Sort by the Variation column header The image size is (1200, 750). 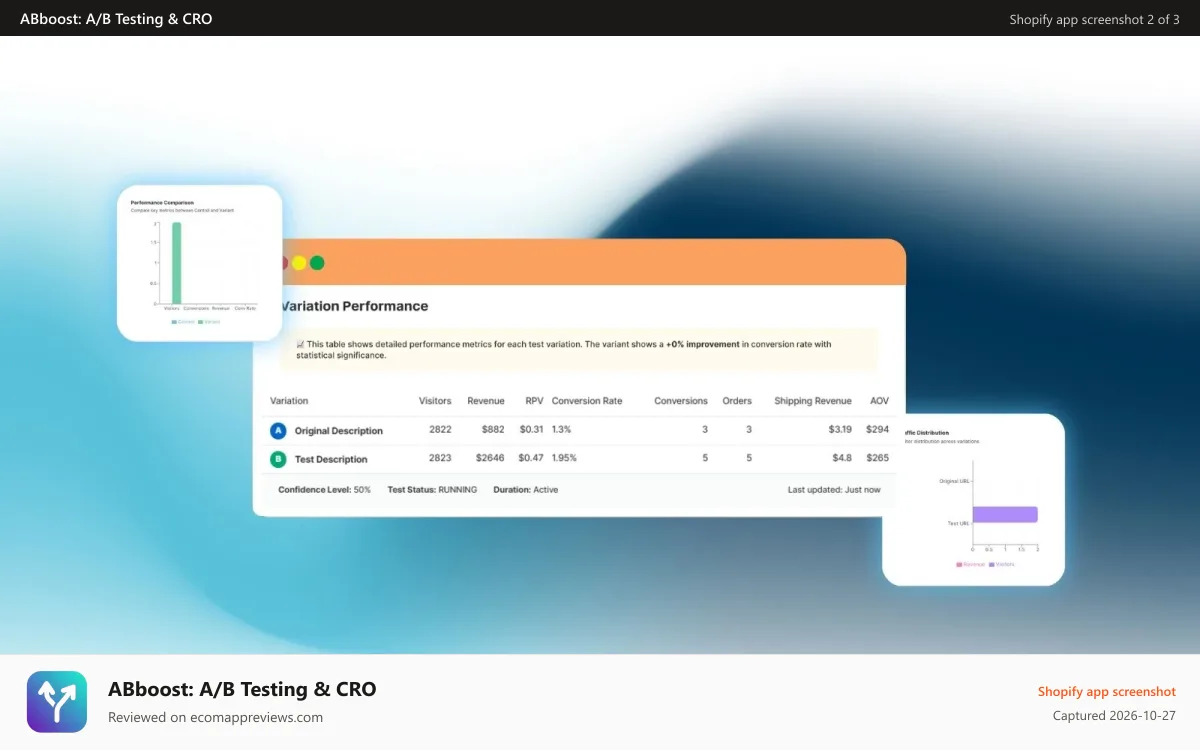pos(289,401)
